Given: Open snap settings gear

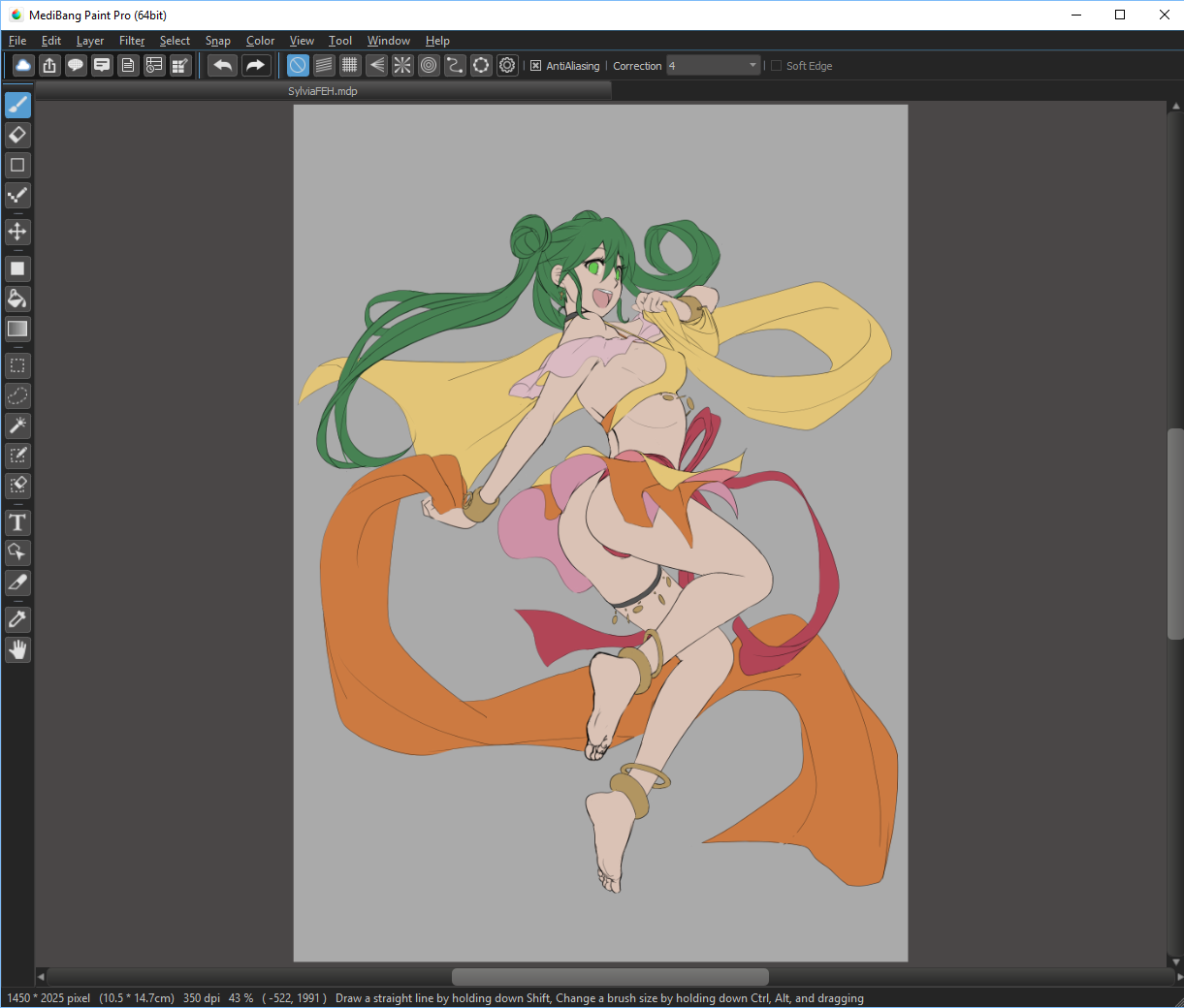Looking at the screenshot, I should [507, 65].
